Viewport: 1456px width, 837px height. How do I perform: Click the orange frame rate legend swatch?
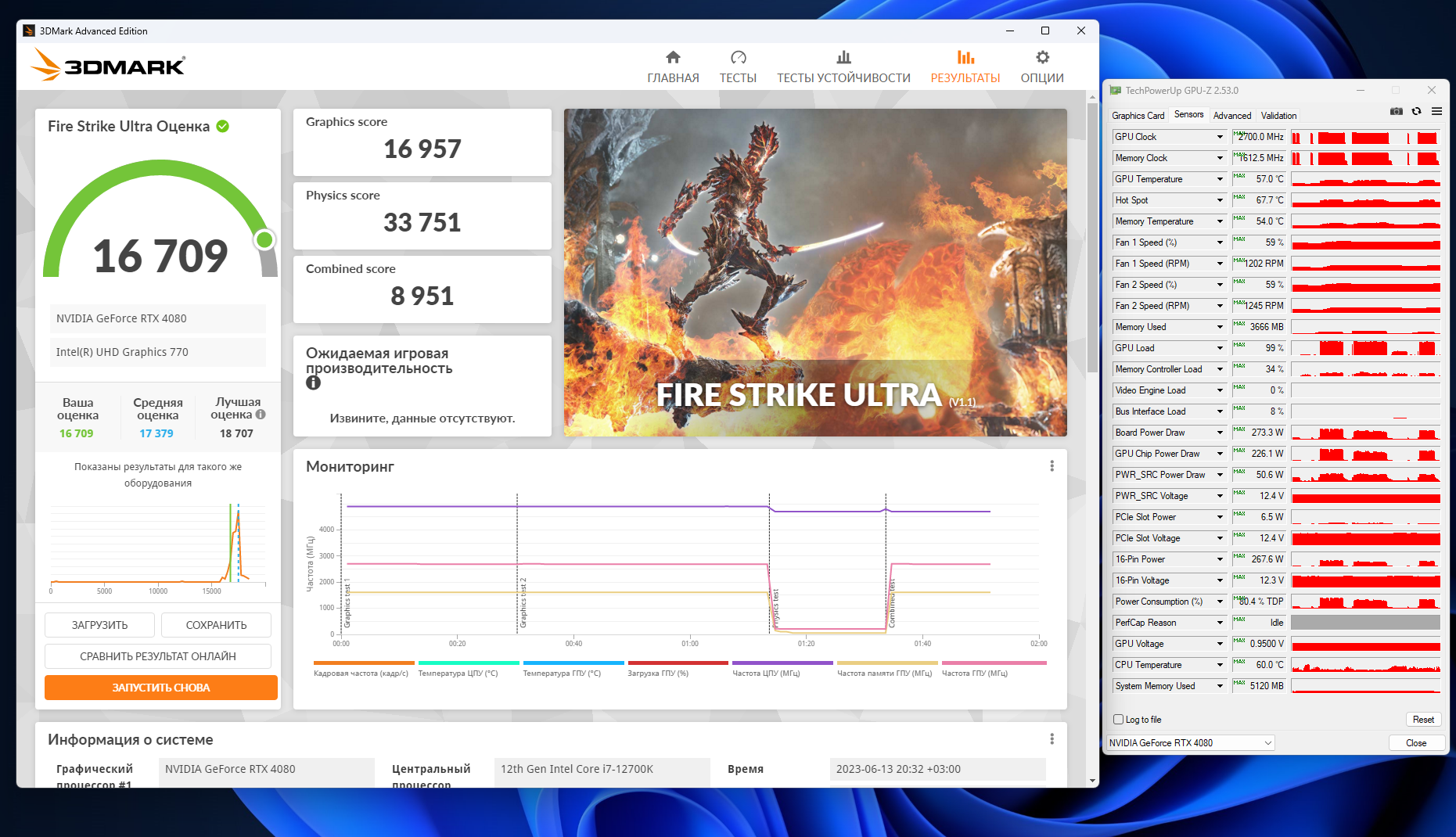point(364,663)
